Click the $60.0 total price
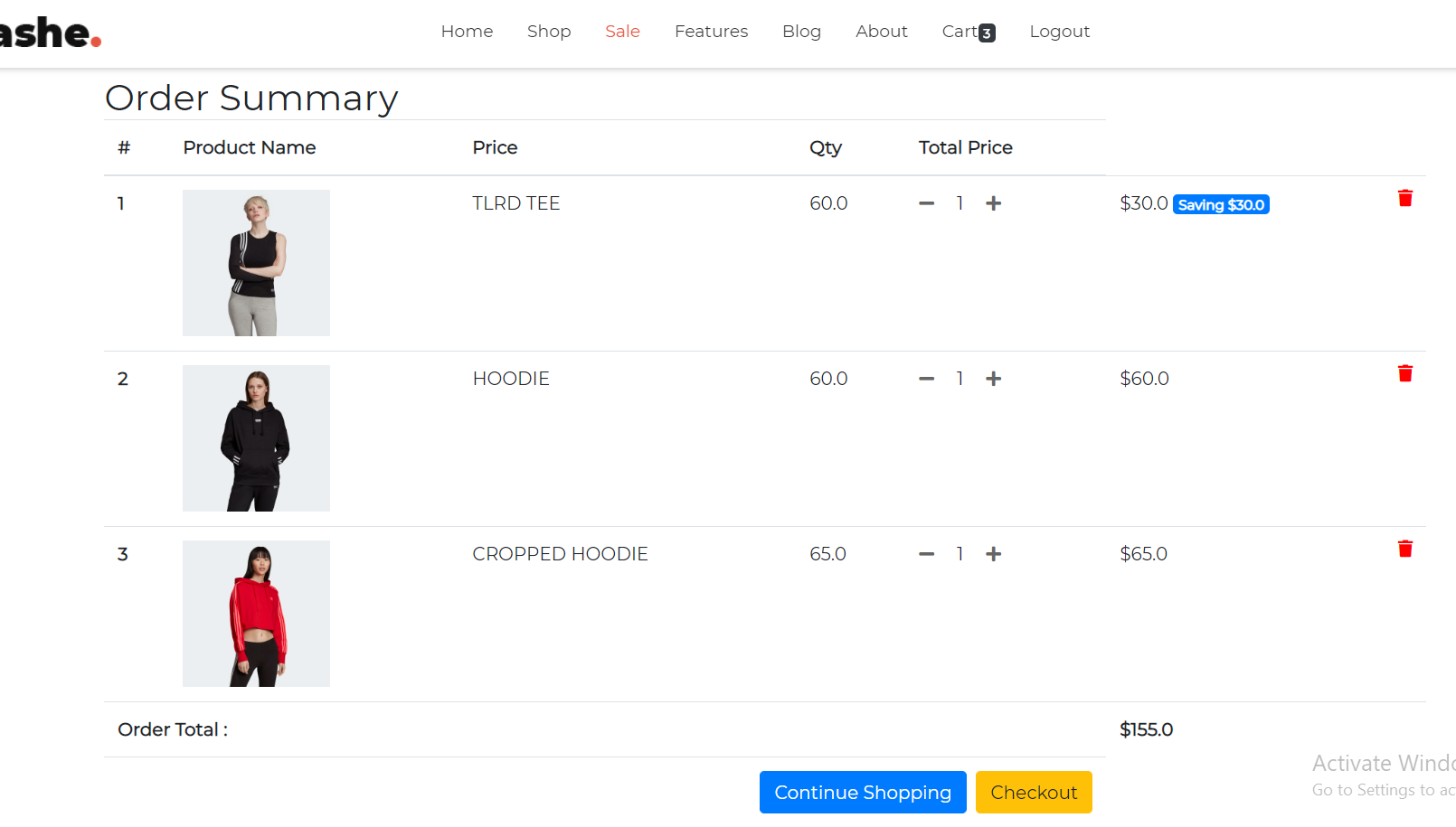Image resolution: width=1456 pixels, height=827 pixels. tap(1144, 379)
